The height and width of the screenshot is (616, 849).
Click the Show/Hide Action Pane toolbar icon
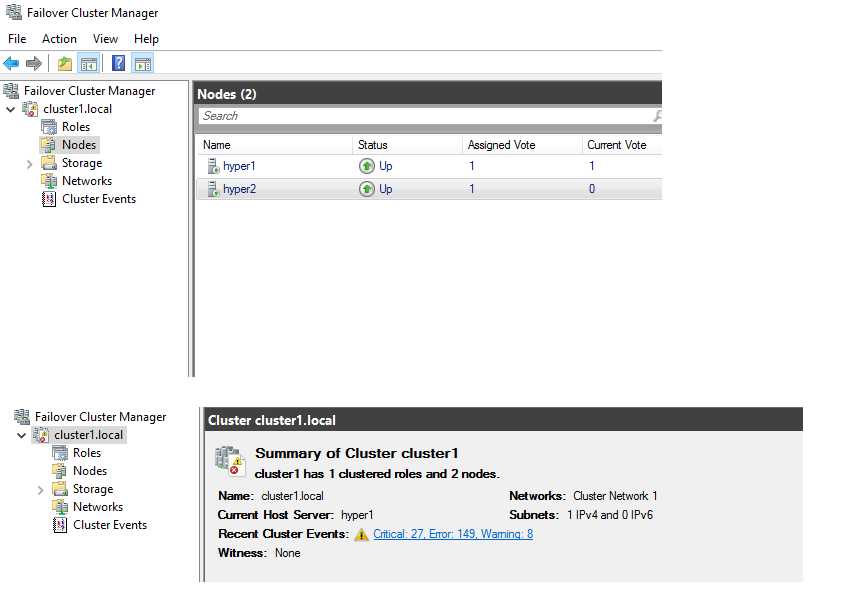pyautogui.click(x=141, y=63)
